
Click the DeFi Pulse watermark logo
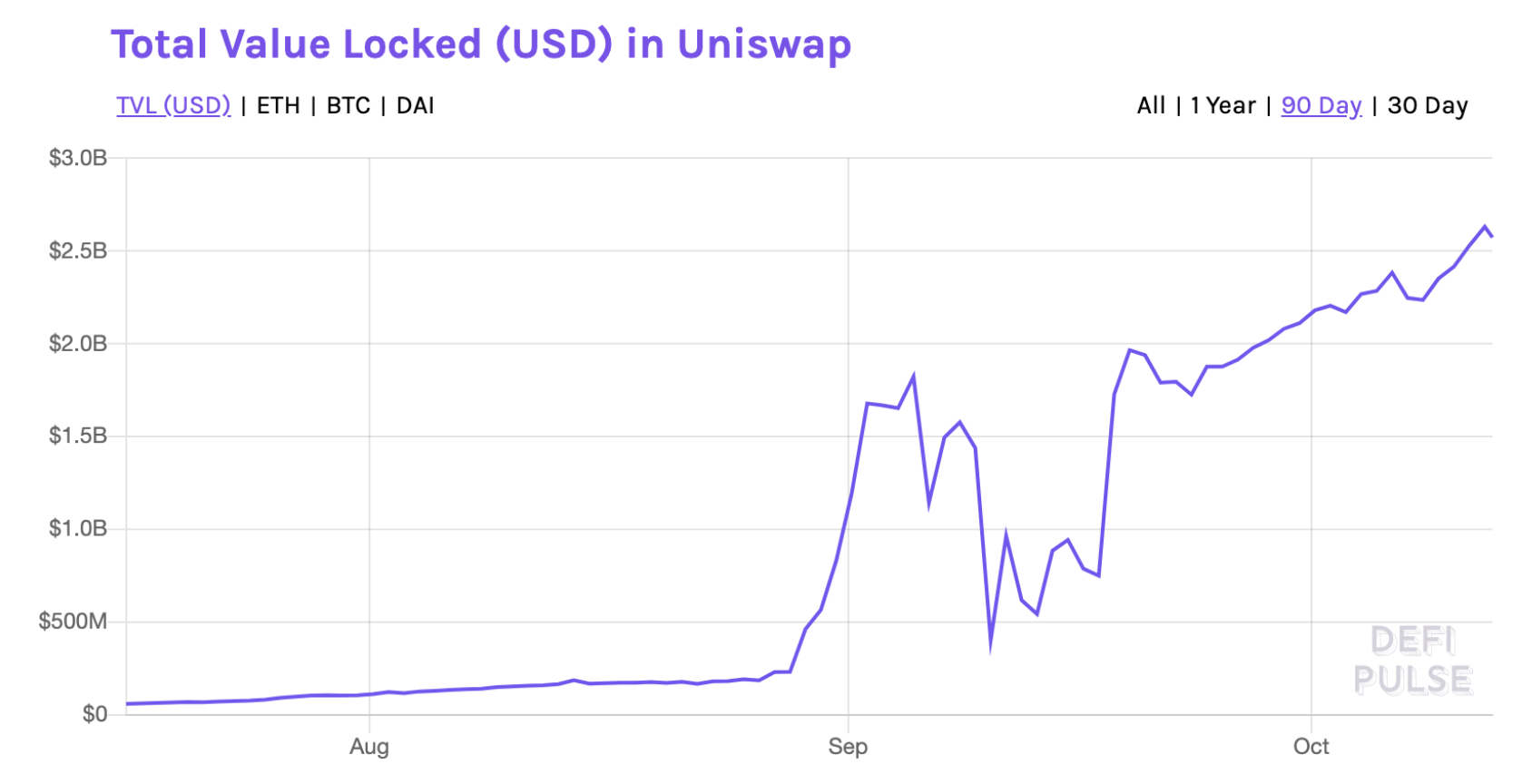coord(1412,661)
